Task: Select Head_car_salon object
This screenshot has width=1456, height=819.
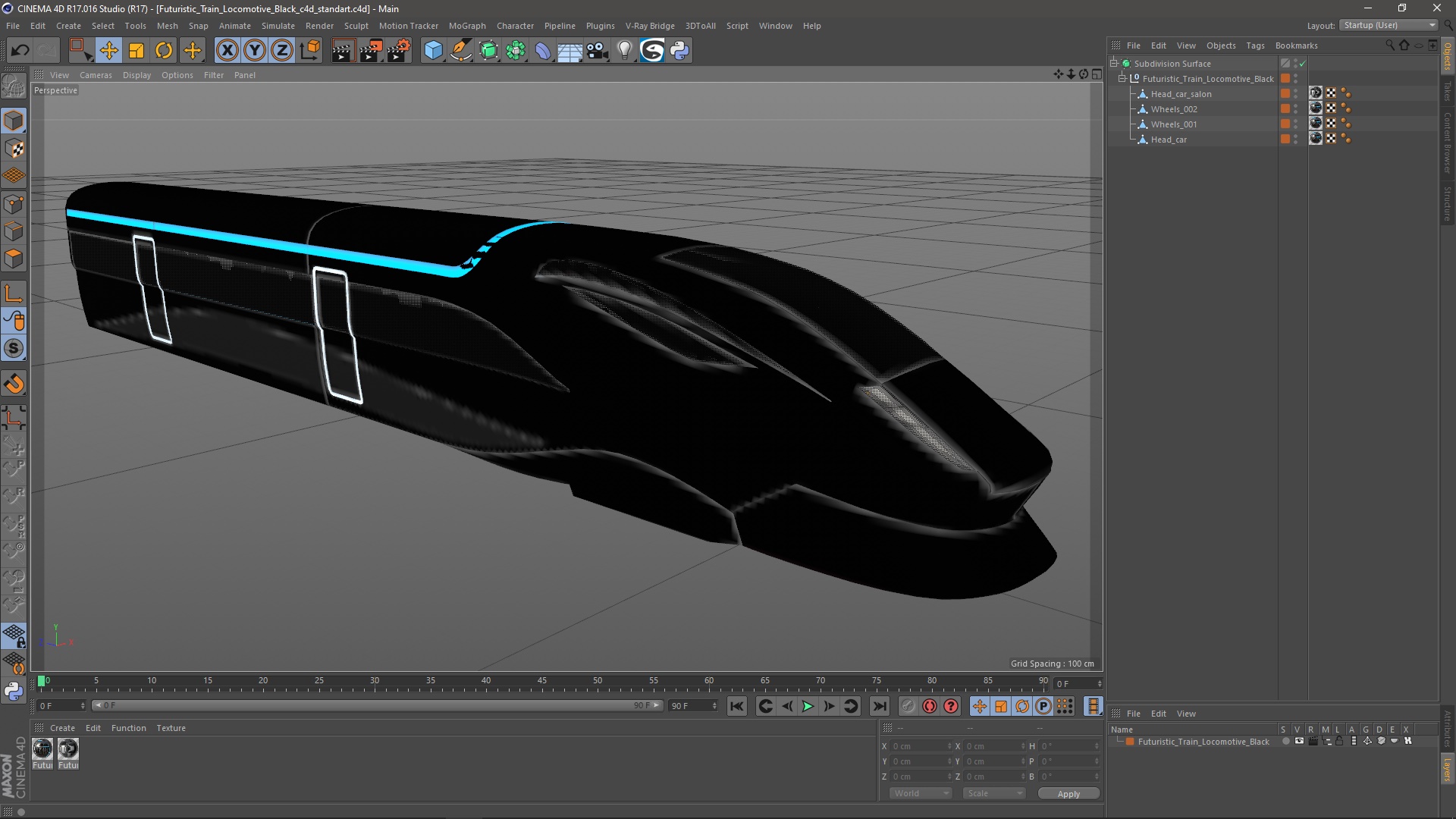Action: coord(1181,94)
